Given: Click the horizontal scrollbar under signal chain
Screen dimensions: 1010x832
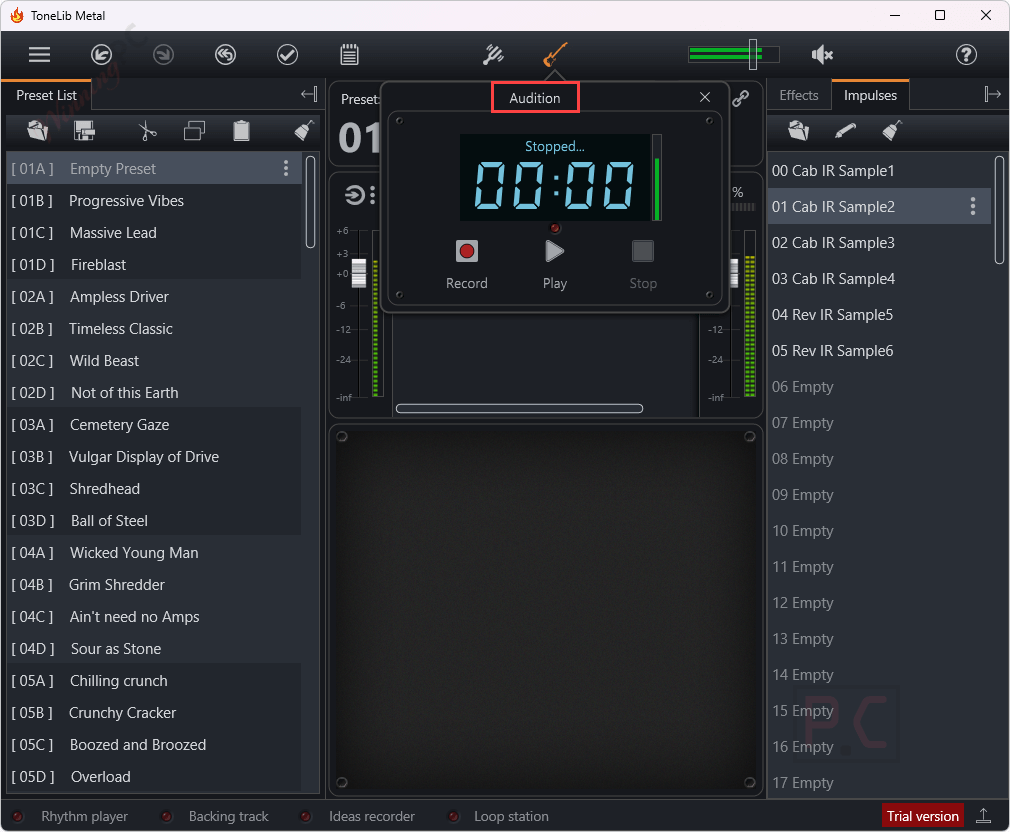Looking at the screenshot, I should pyautogui.click(x=519, y=408).
